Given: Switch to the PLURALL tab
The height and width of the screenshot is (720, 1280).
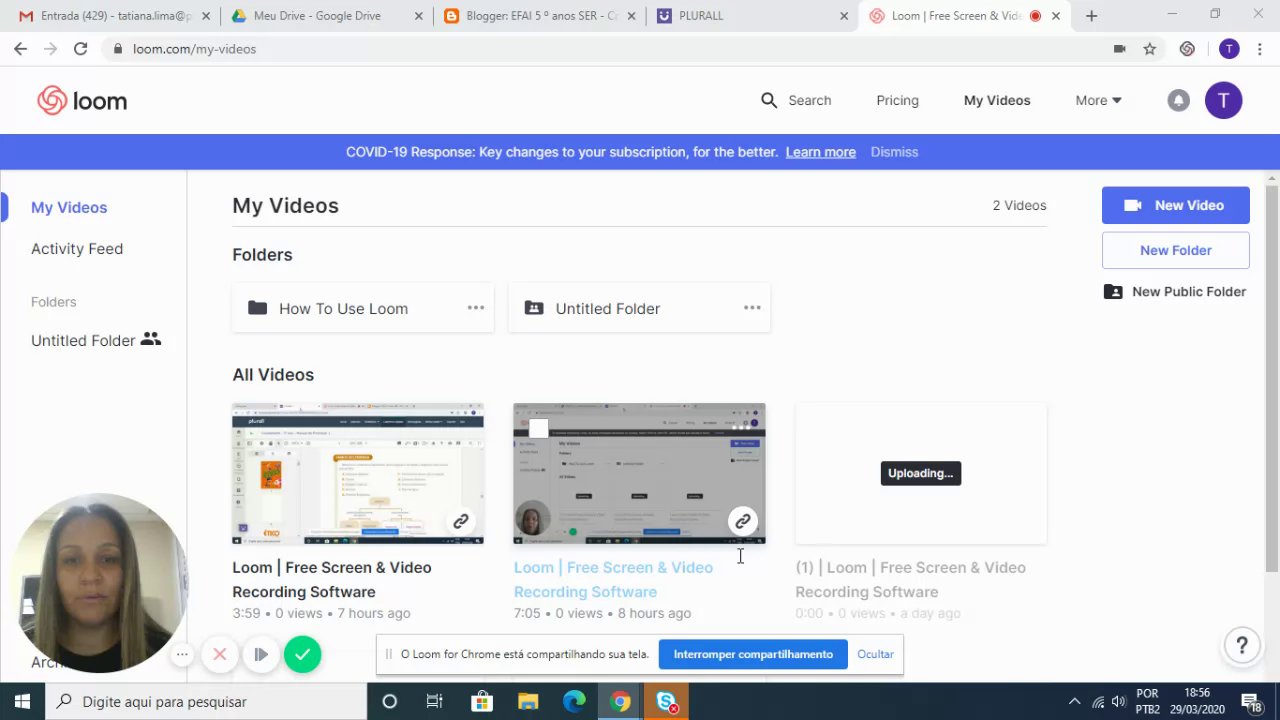Looking at the screenshot, I should pyautogui.click(x=750, y=16).
